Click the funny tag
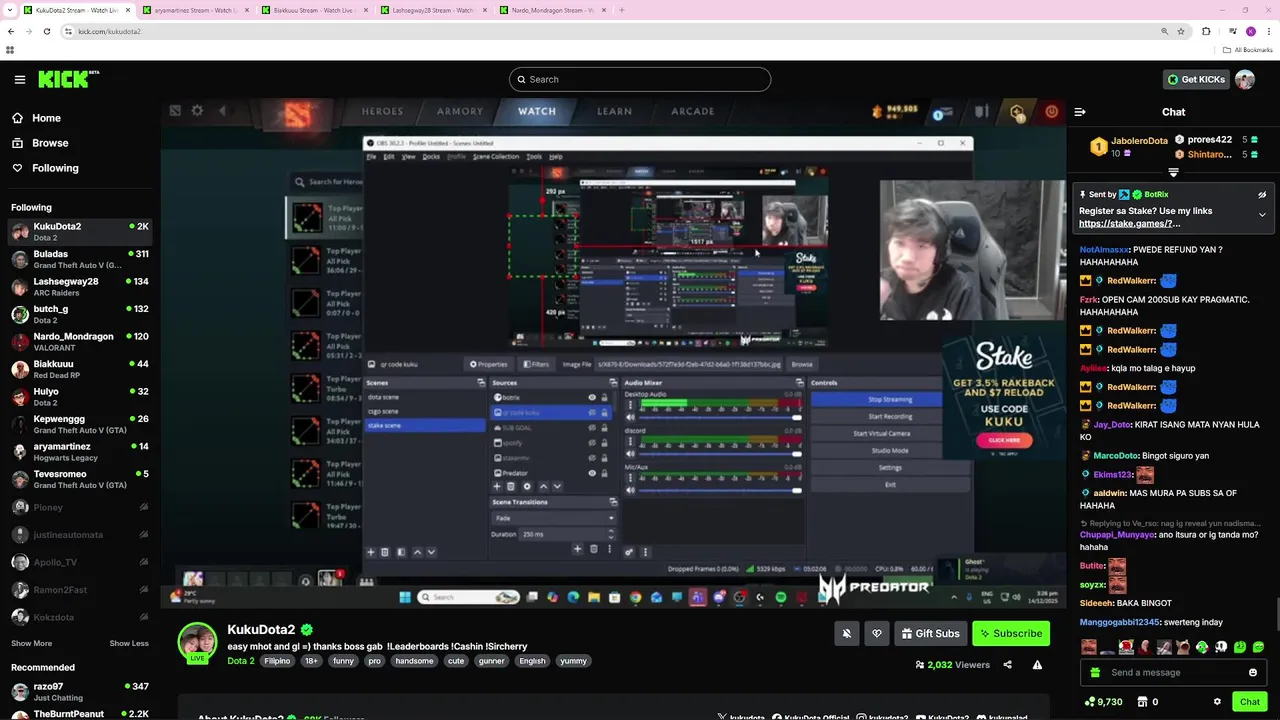The height and width of the screenshot is (720, 1280). (343, 661)
